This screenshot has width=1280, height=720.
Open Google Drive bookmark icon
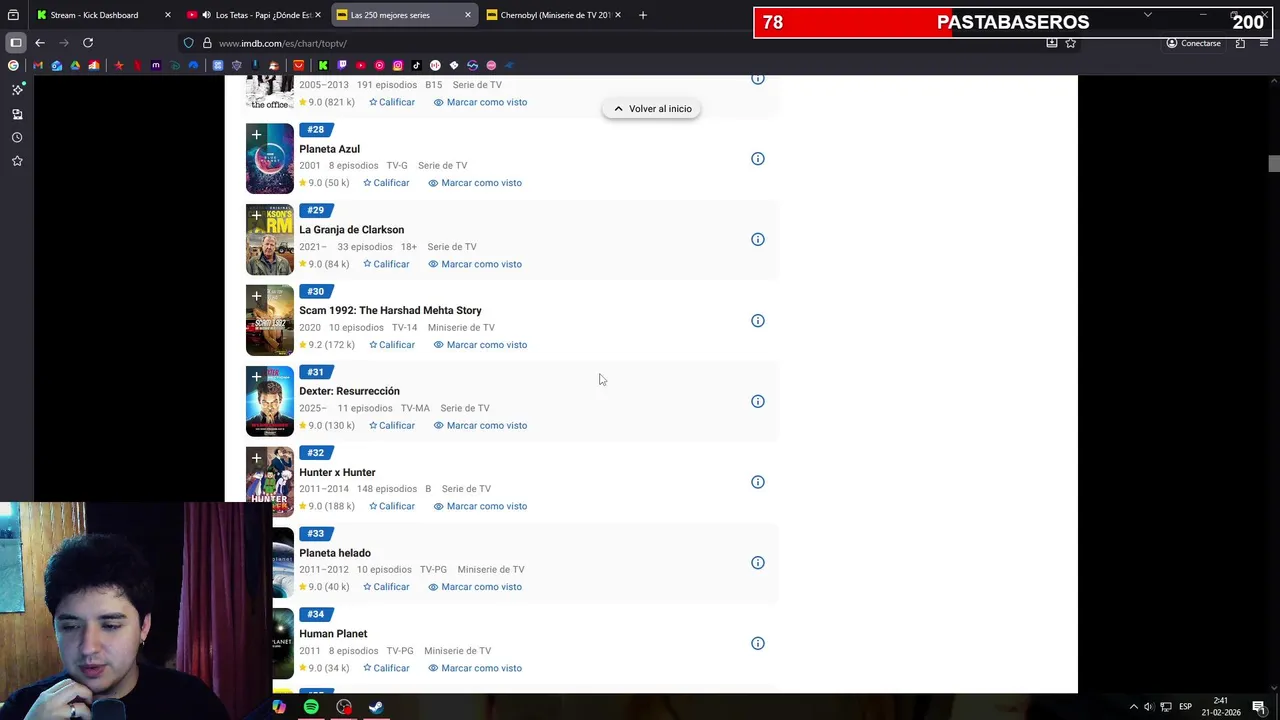(x=75, y=65)
